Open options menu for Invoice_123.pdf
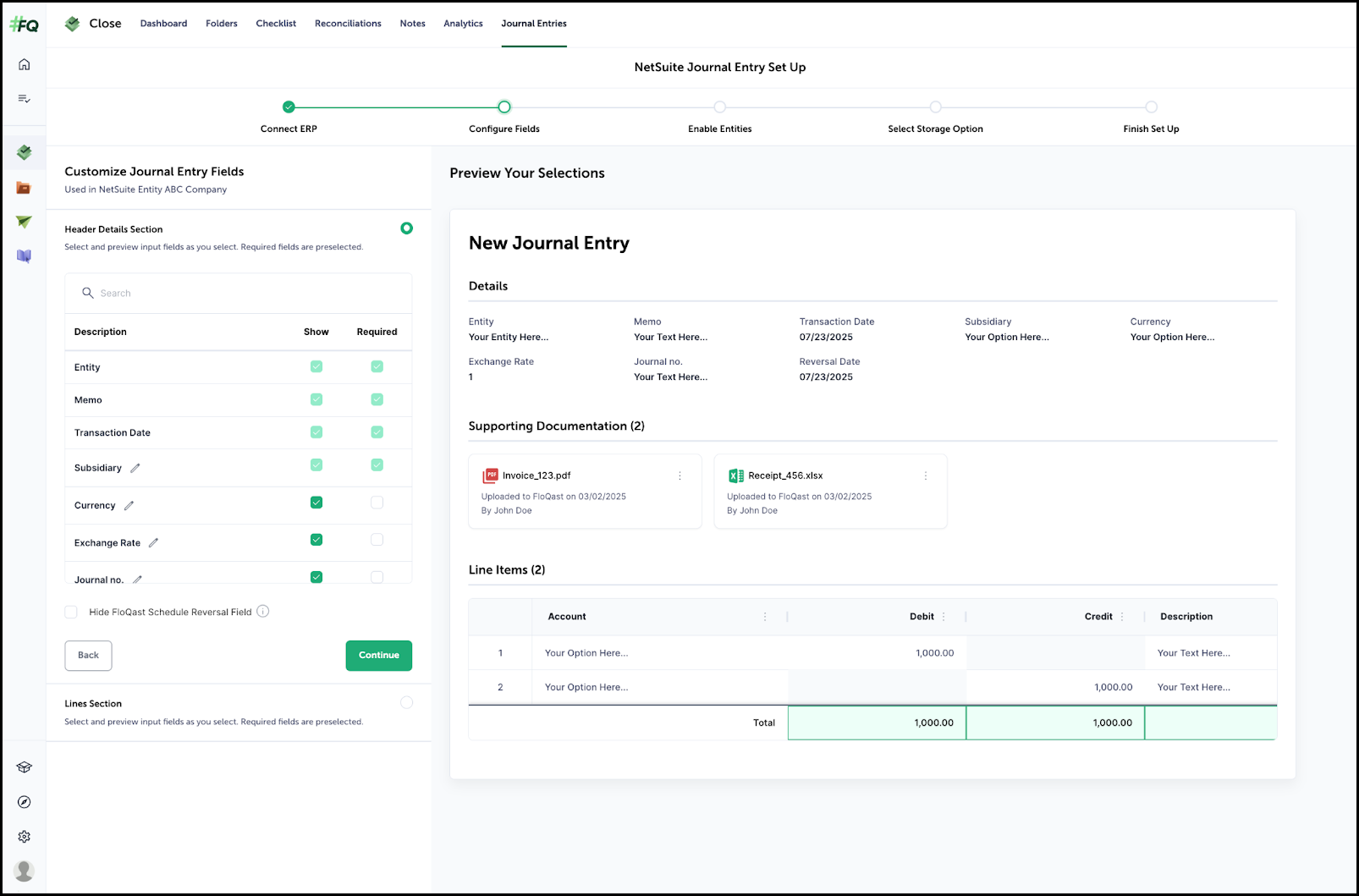 point(679,476)
